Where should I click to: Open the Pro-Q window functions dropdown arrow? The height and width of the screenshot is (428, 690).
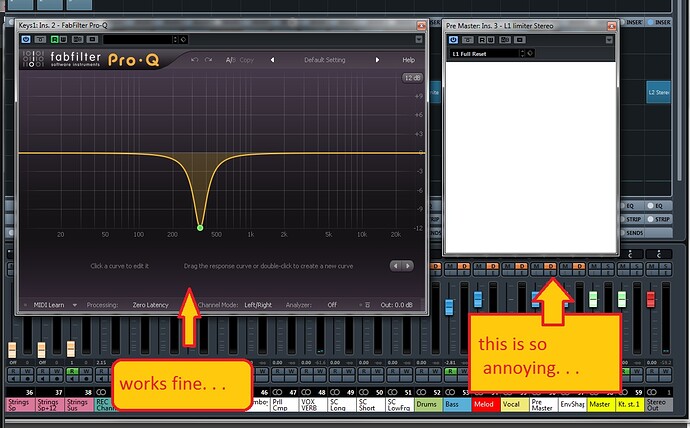click(x=419, y=40)
